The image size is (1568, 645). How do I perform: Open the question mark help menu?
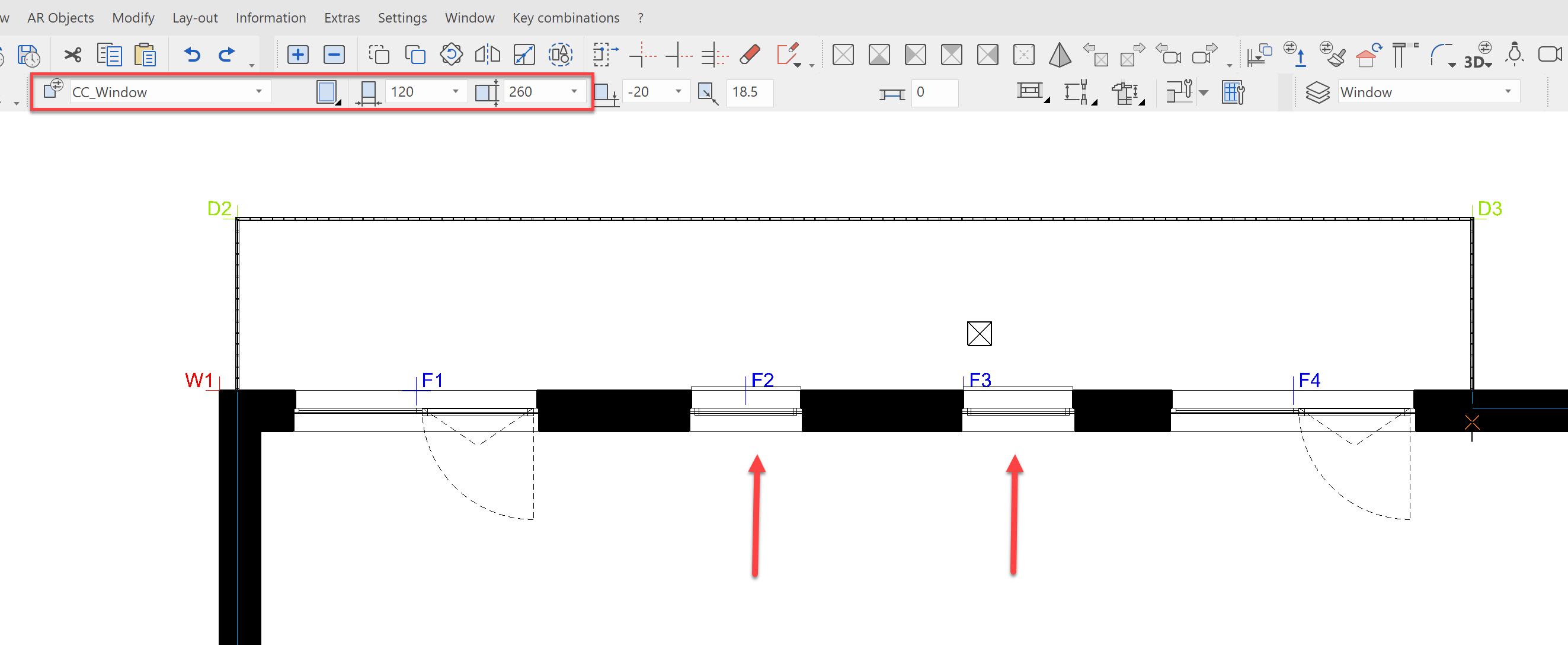point(641,18)
